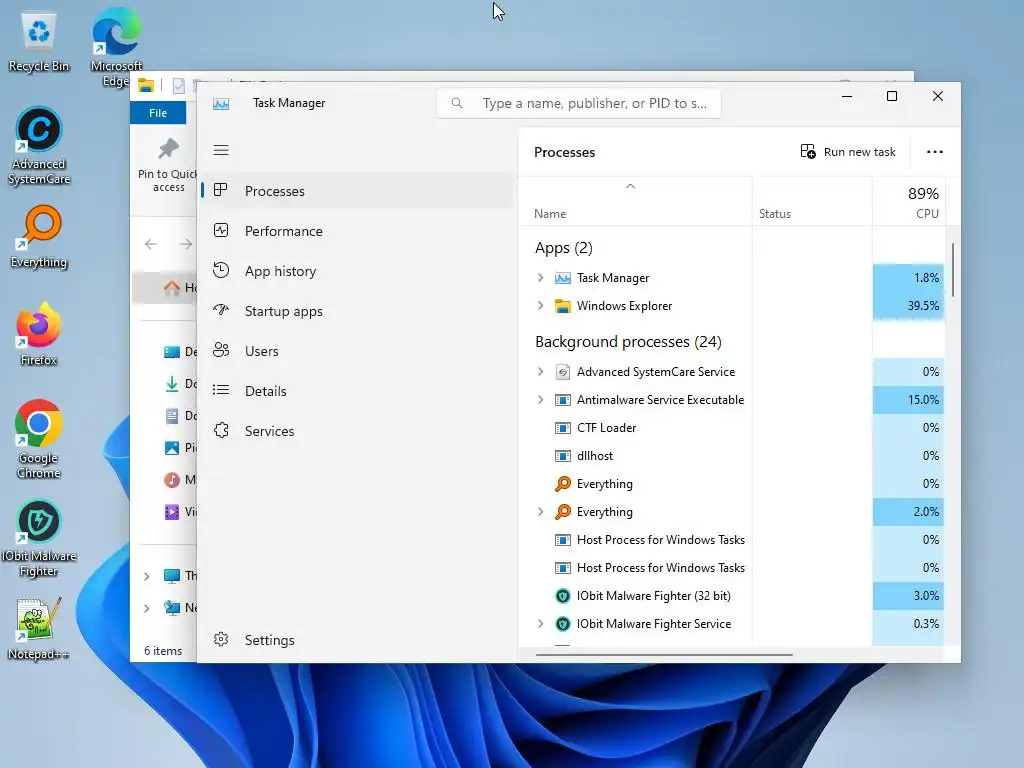Open the Processes page in sidebar

pyautogui.click(x=357, y=191)
